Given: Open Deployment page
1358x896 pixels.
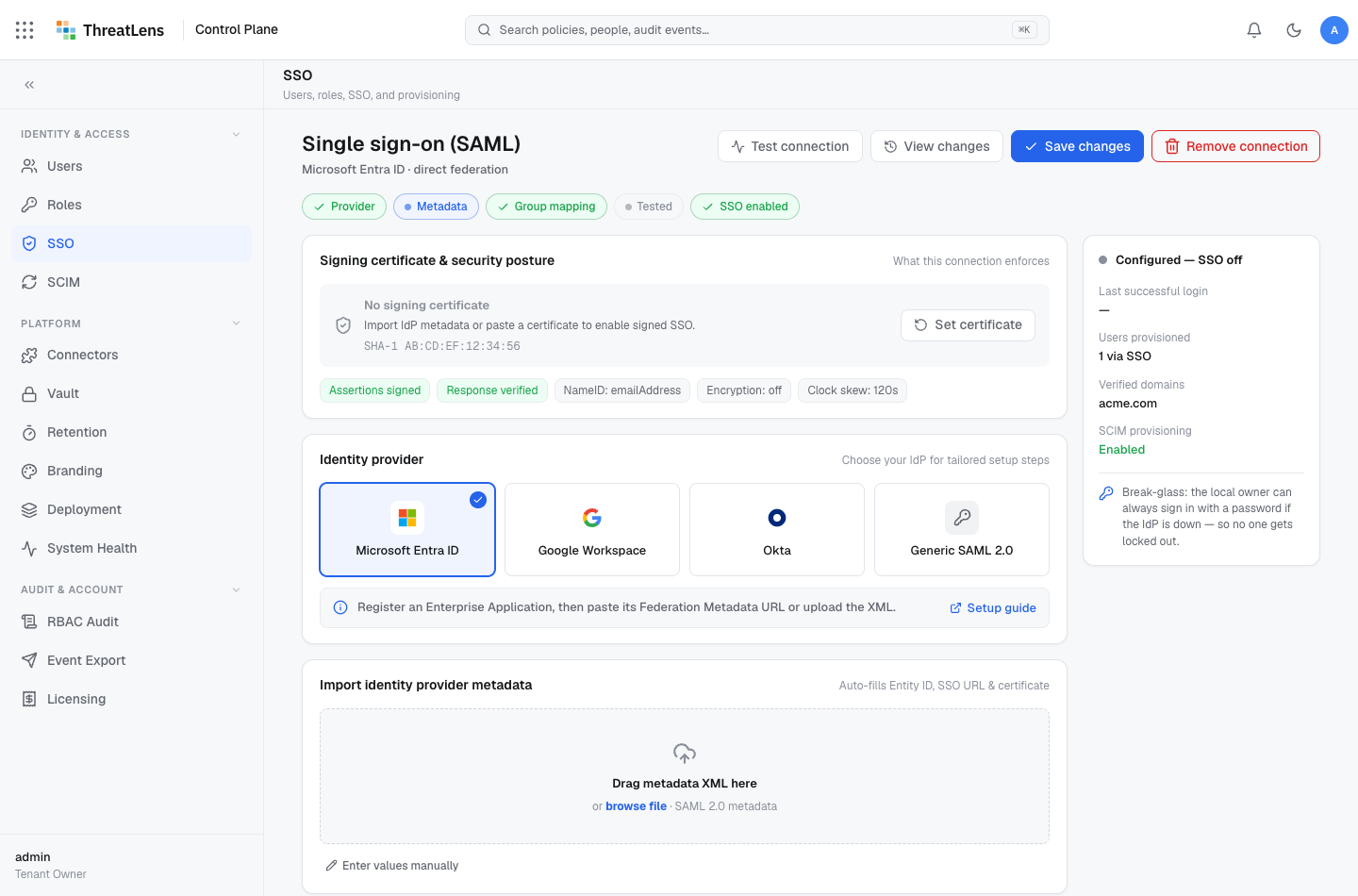Looking at the screenshot, I should pyautogui.click(x=132, y=509).
